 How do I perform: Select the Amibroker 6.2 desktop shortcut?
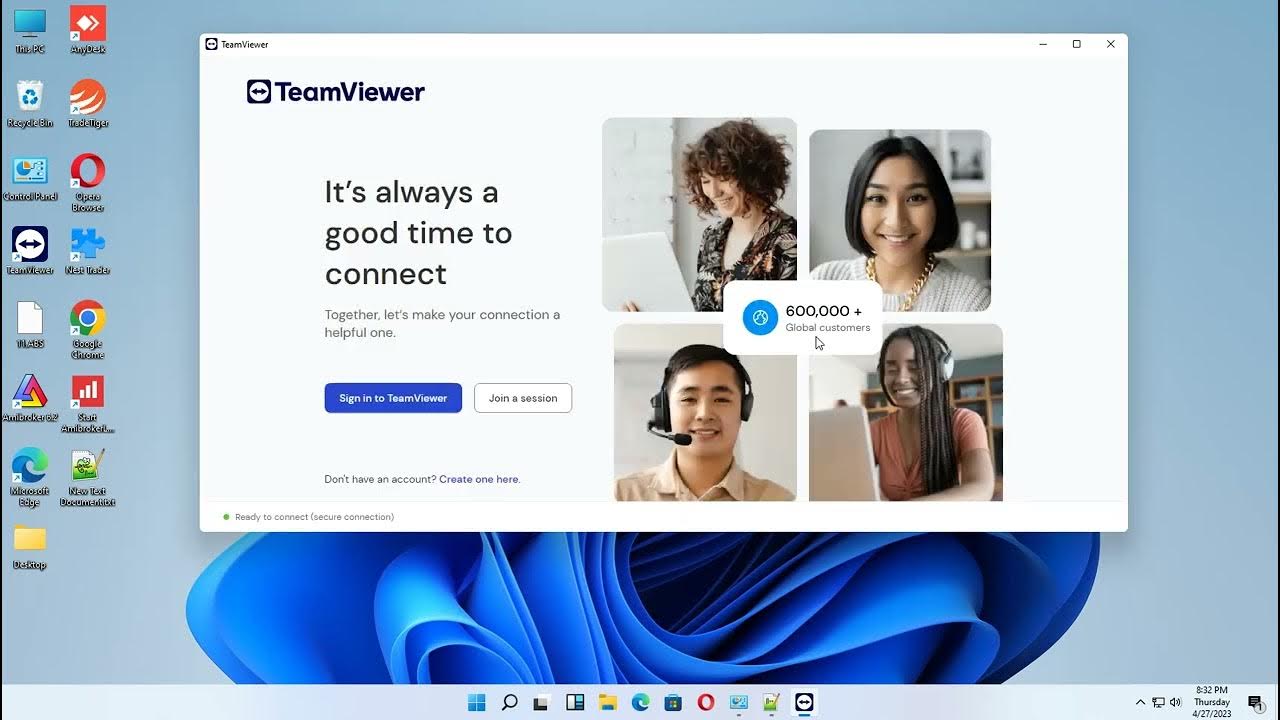30,398
